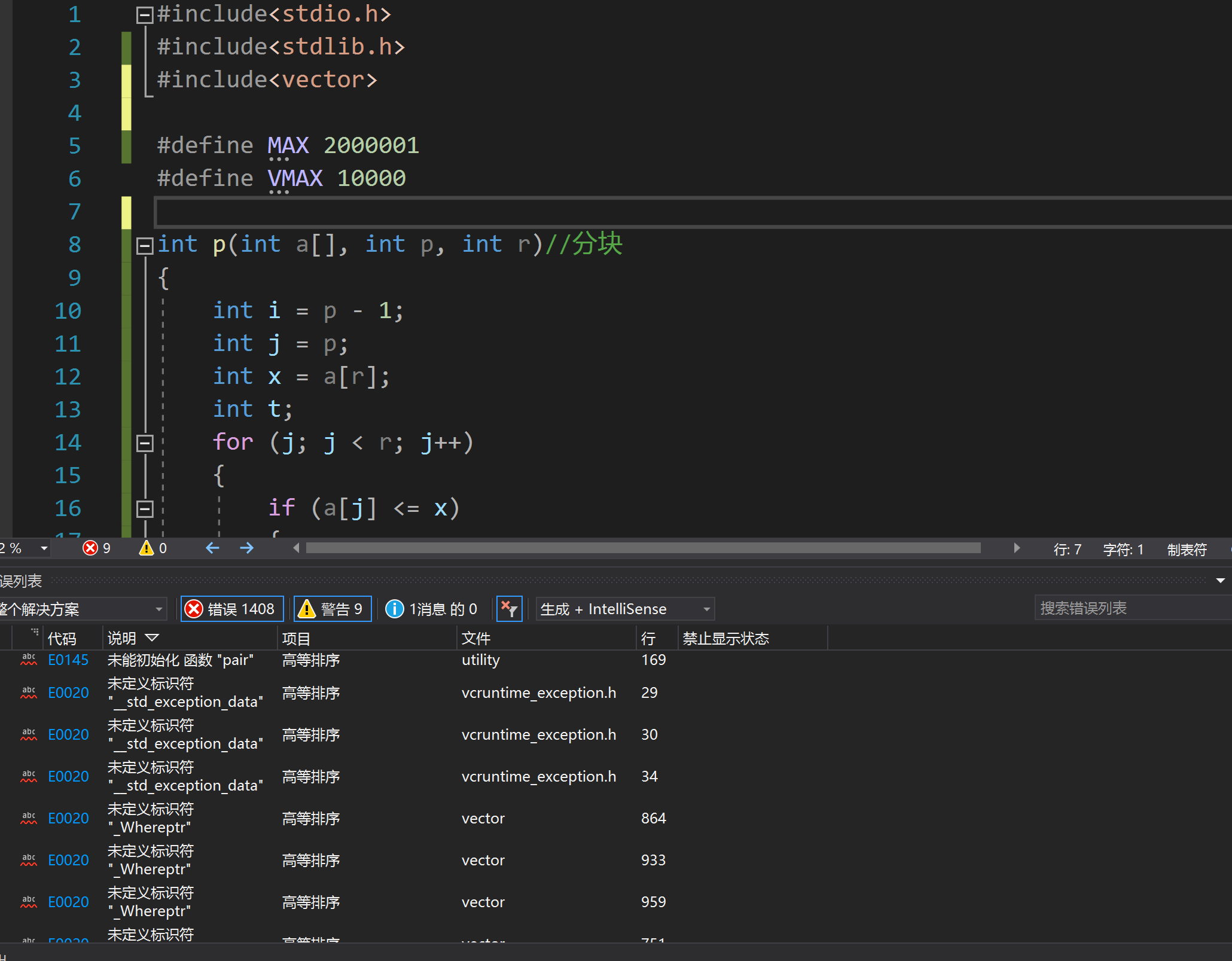Click the red error count icon in status strip
The image size is (1232, 961).
(x=90, y=548)
